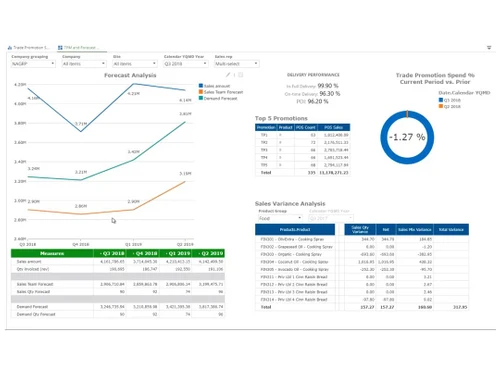Select the Sales Qty Forecast row label

[33, 292]
